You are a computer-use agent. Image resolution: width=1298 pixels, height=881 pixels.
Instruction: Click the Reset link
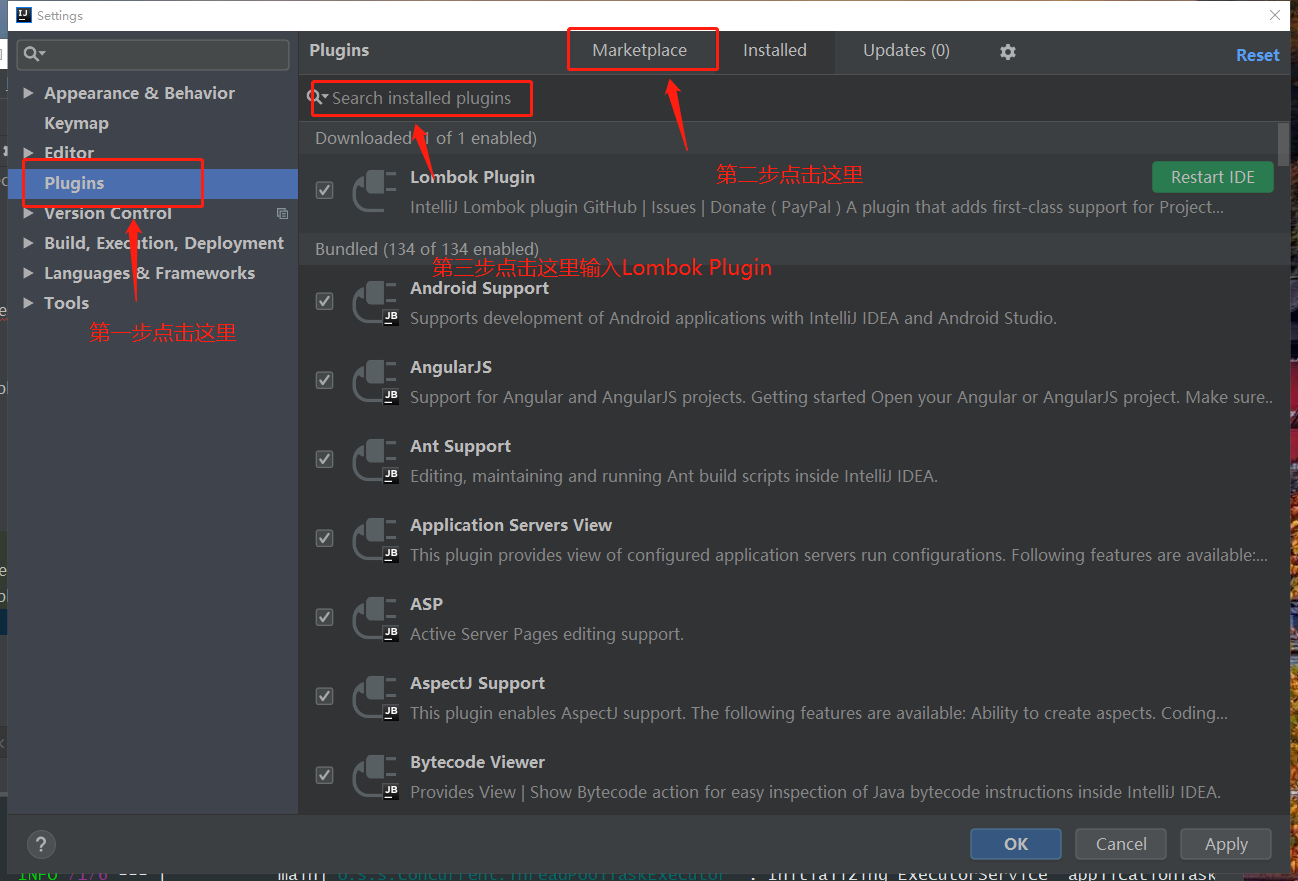click(x=1257, y=55)
